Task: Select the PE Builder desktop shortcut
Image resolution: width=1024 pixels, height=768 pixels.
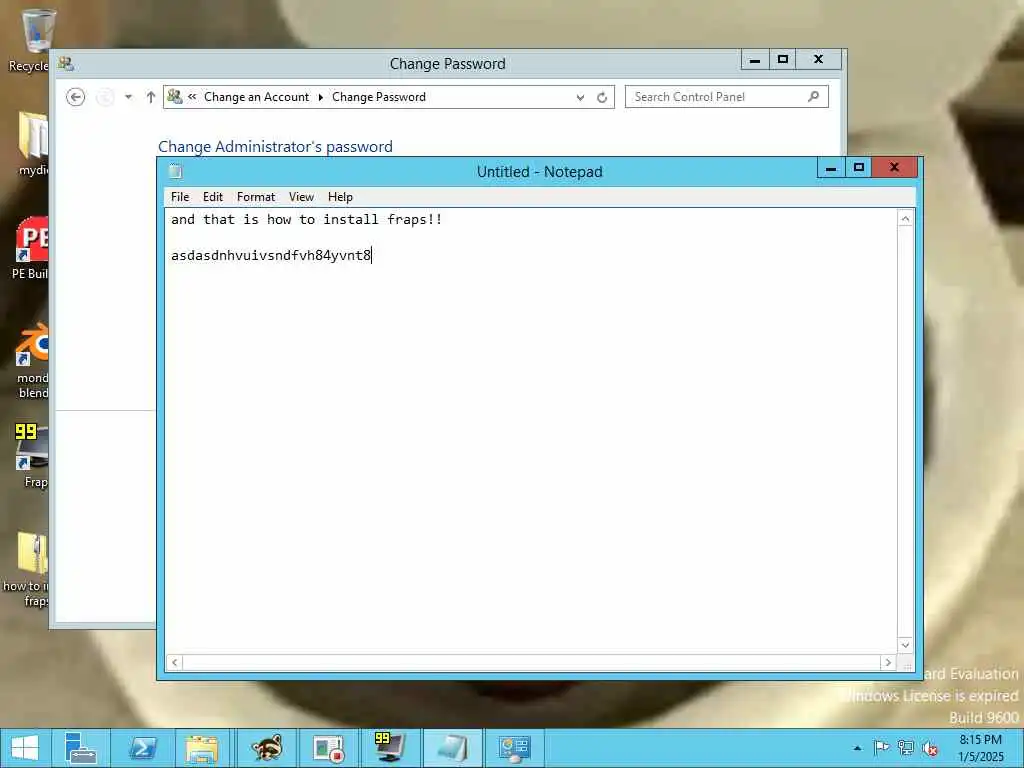Action: pos(31,248)
